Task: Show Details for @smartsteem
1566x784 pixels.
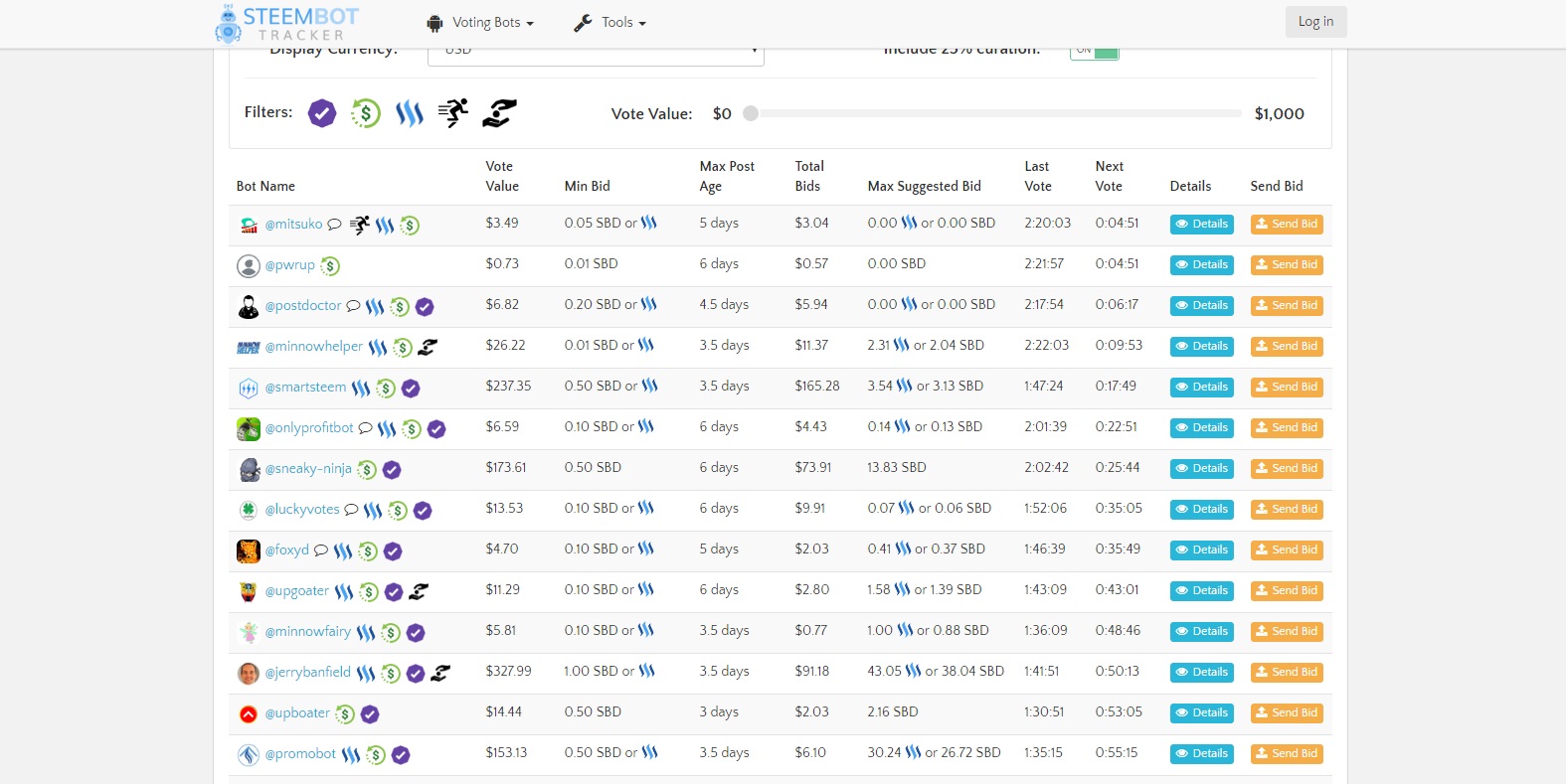Action: (1202, 388)
